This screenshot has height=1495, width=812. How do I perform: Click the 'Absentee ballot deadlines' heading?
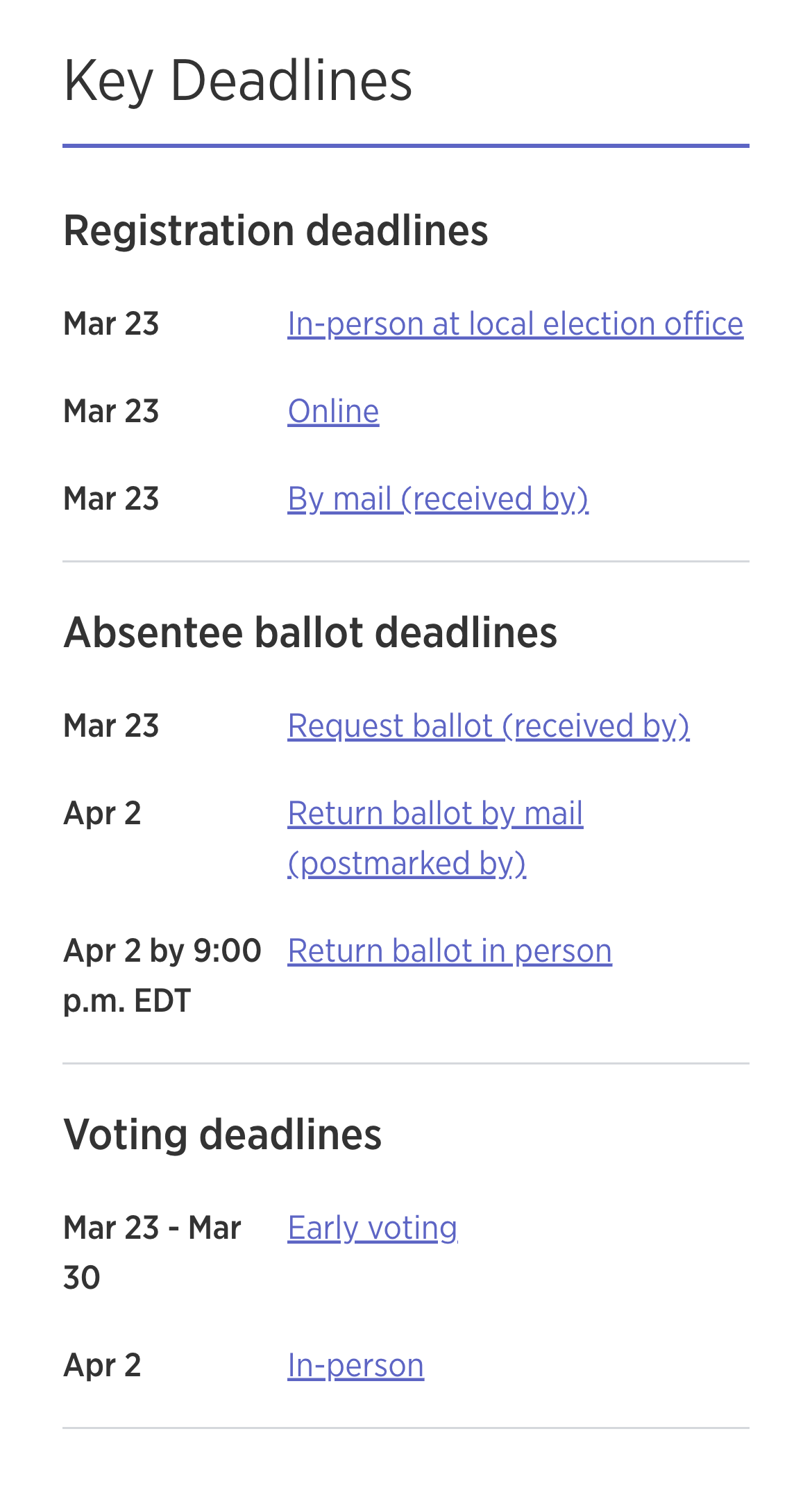coord(310,630)
